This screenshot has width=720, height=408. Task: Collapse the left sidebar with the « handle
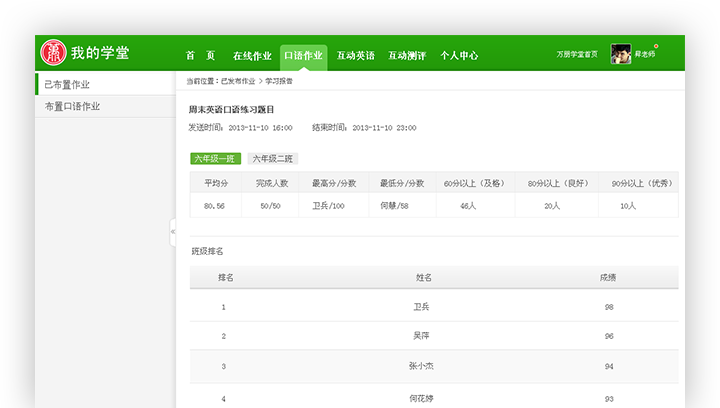click(x=173, y=231)
